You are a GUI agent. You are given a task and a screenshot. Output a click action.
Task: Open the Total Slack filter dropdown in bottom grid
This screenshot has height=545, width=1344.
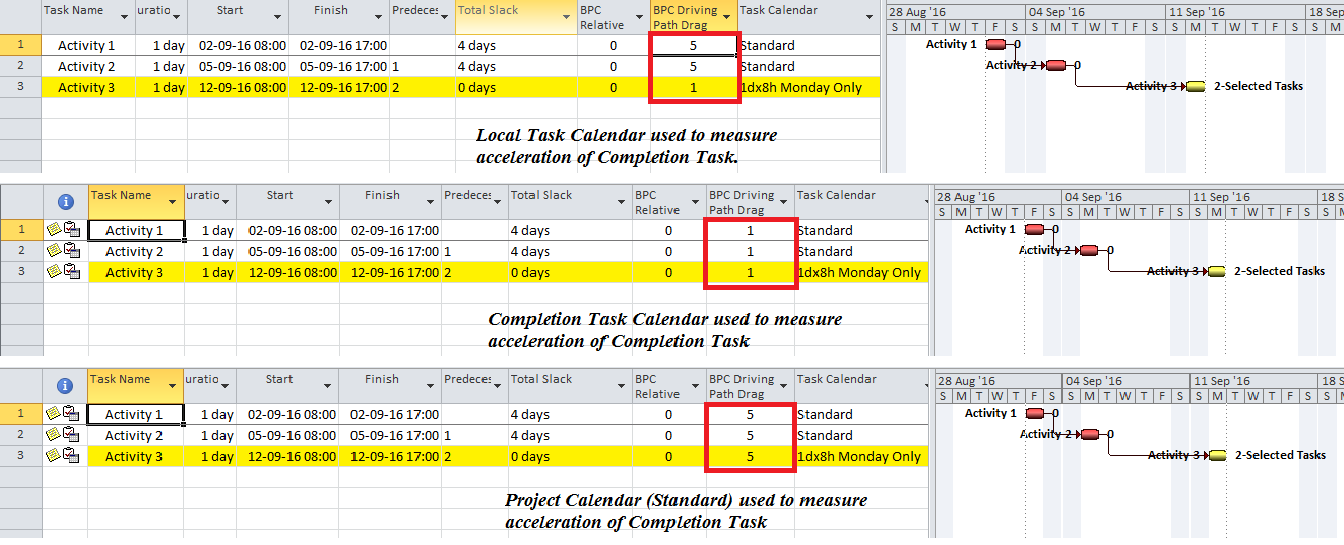621,386
